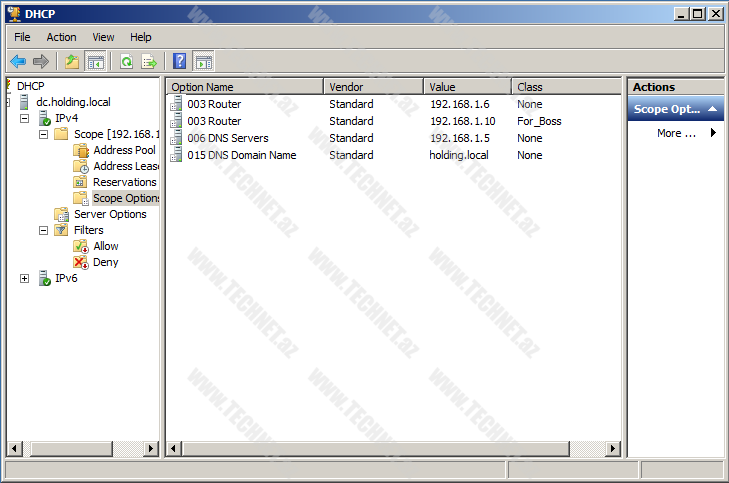Expand the IPv6 tree node
The width and height of the screenshot is (729, 483).
25,278
